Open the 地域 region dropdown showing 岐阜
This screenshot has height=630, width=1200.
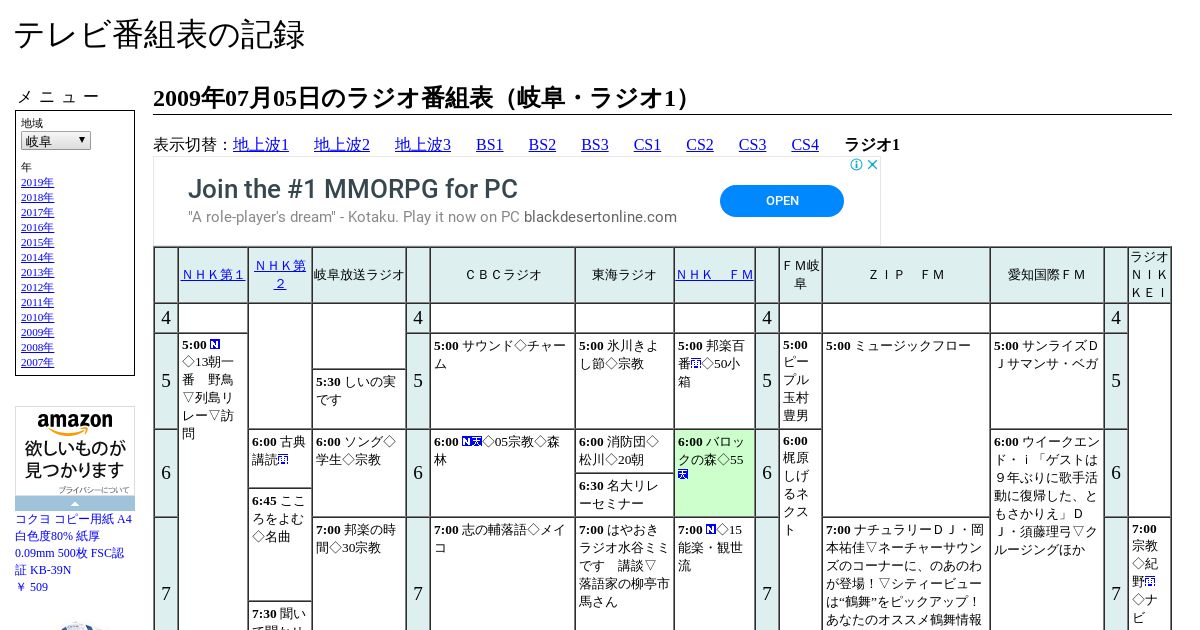tap(56, 141)
